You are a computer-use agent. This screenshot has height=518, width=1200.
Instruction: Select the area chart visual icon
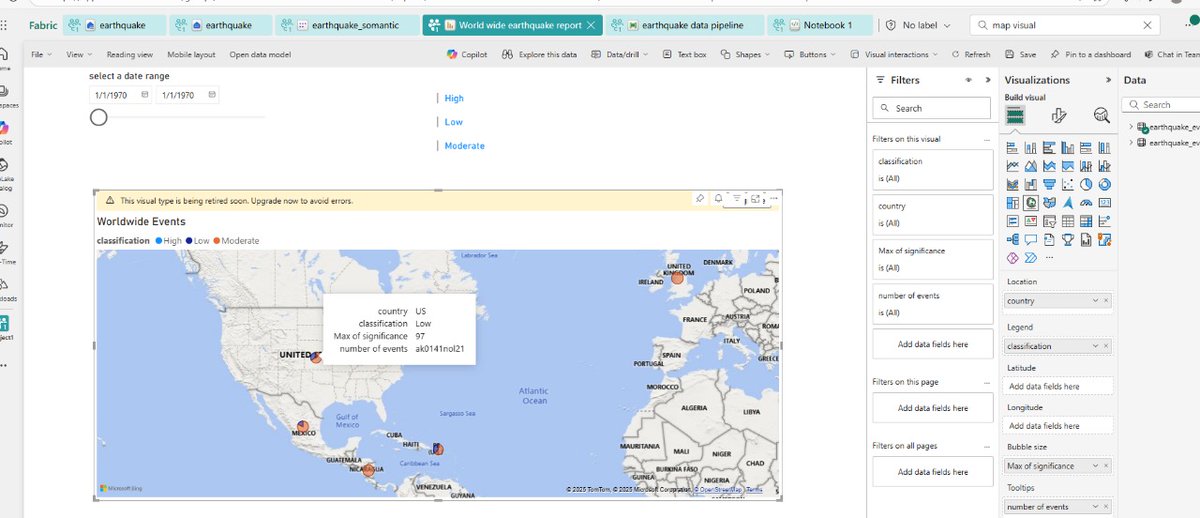1031,166
